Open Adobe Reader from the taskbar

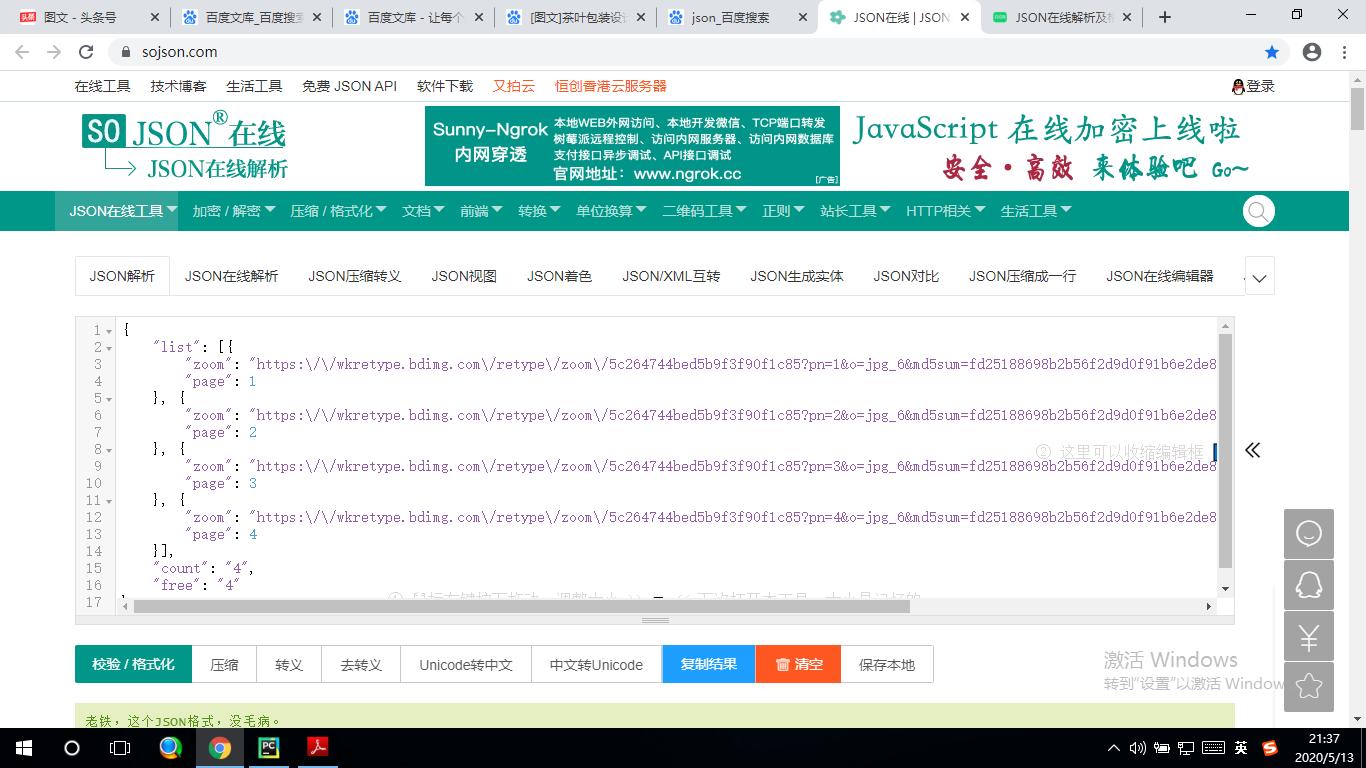[x=318, y=748]
